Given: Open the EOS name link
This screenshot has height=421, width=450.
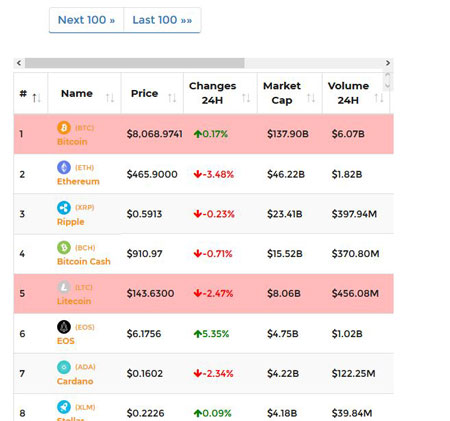Looking at the screenshot, I should click(x=66, y=341).
